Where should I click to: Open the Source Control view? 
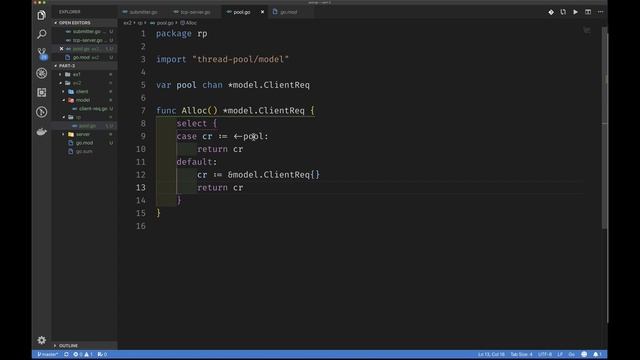[x=42, y=53]
